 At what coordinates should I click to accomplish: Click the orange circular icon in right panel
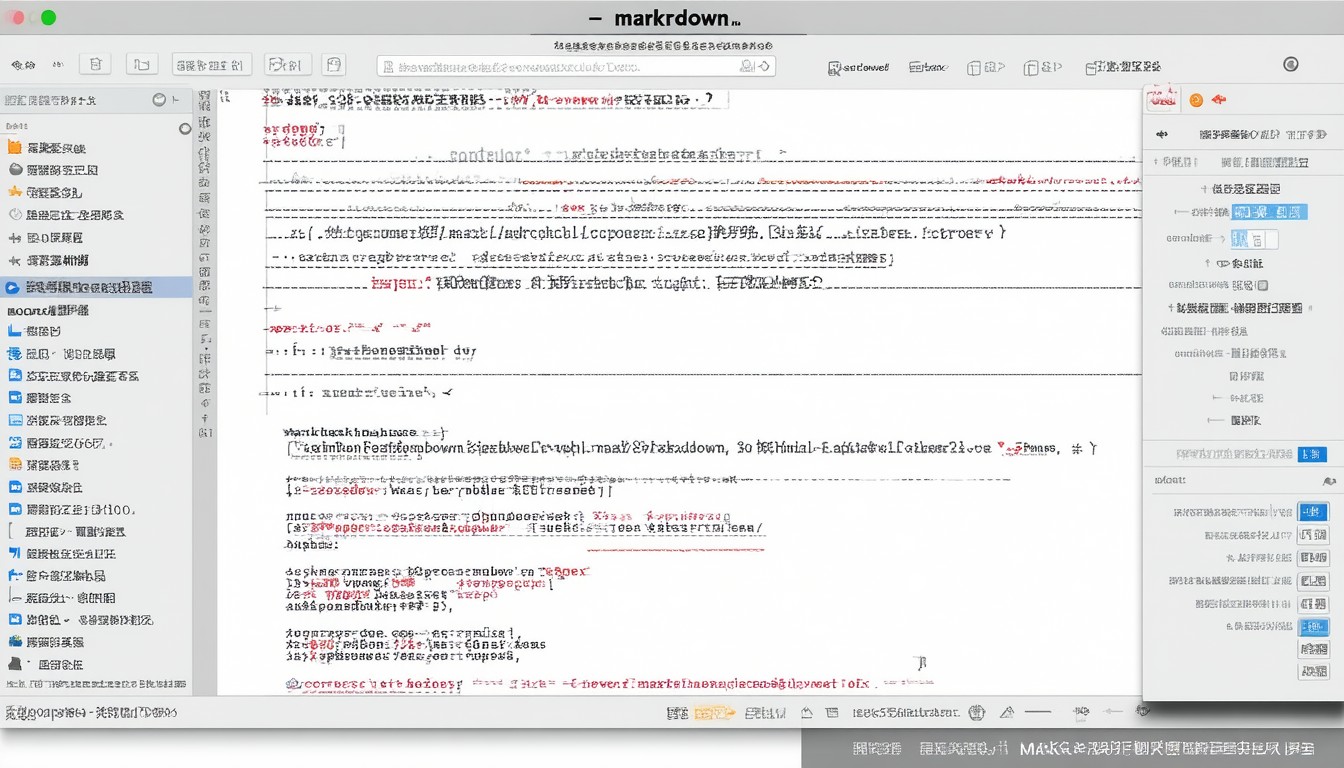(x=1195, y=100)
